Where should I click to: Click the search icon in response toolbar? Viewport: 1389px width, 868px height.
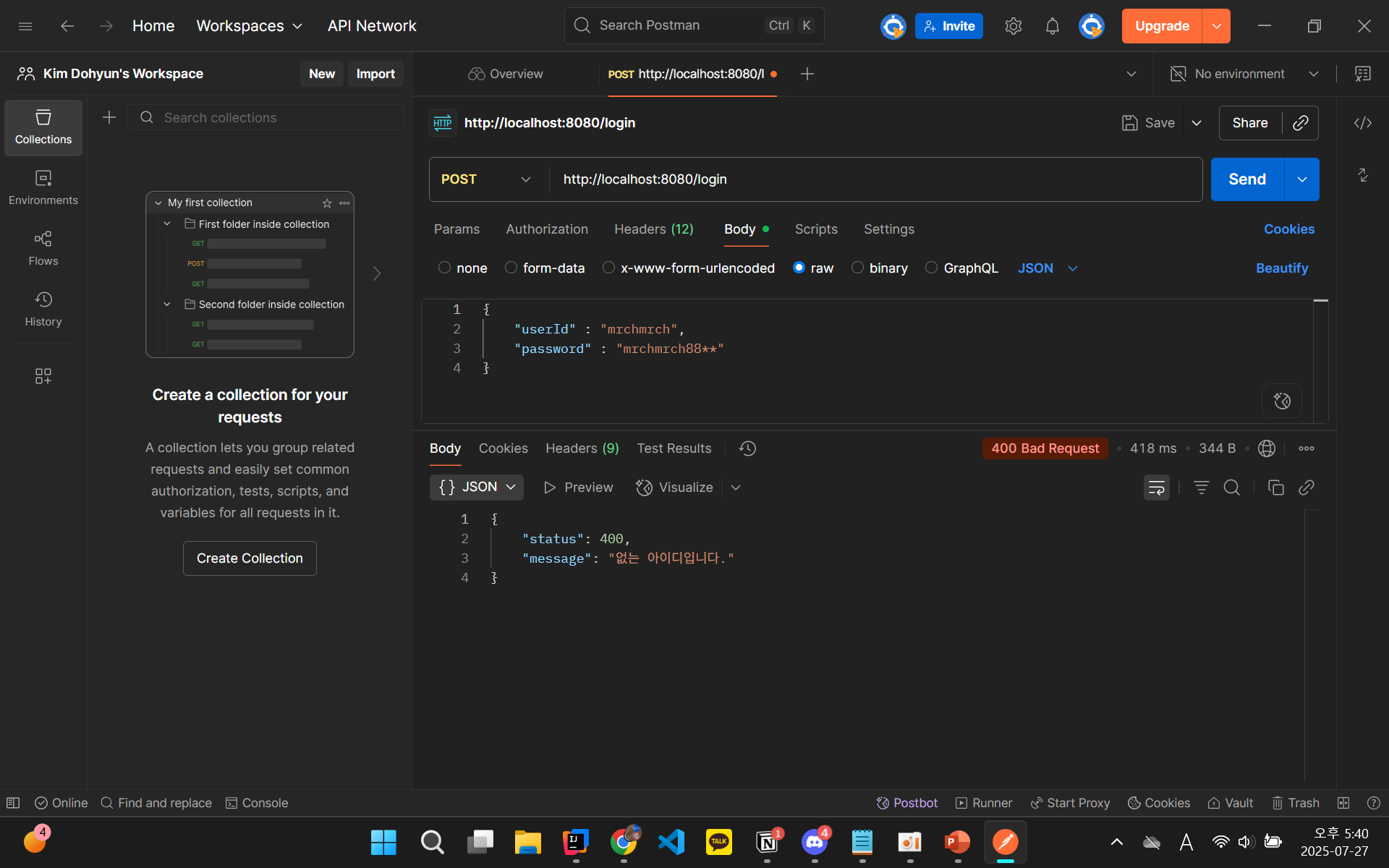[1231, 488]
